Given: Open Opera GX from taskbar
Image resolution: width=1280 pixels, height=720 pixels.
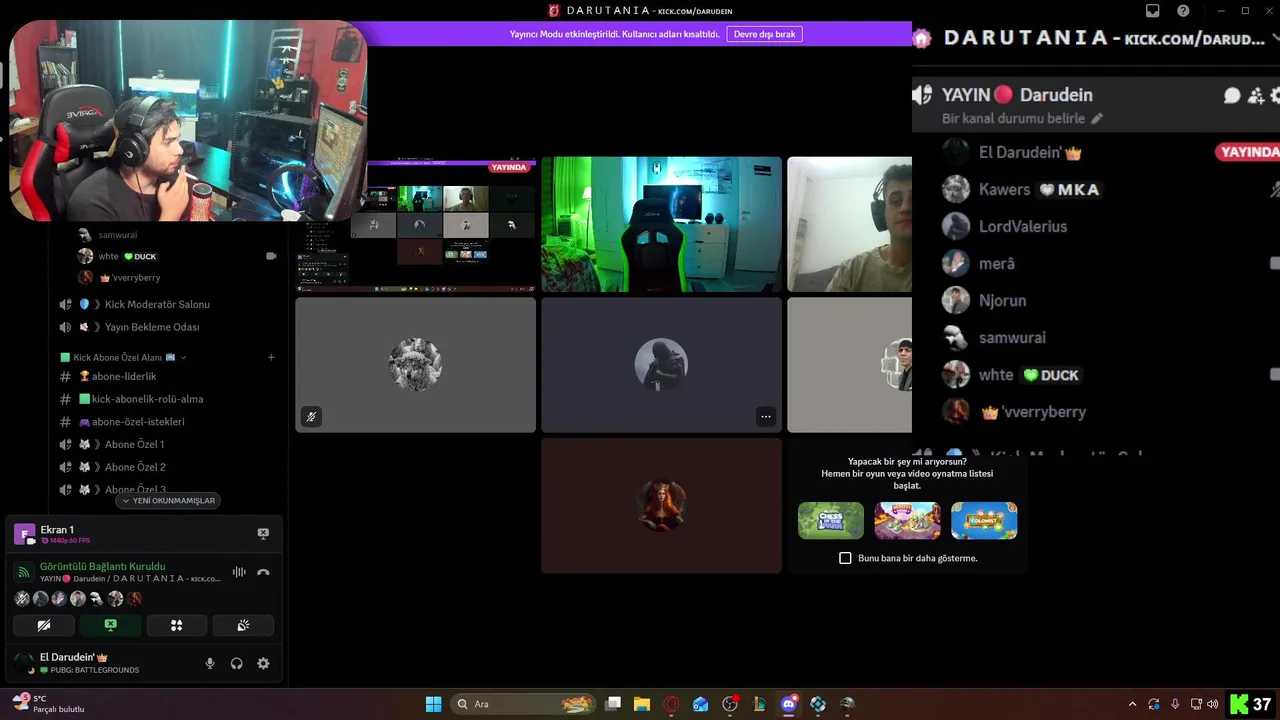Looking at the screenshot, I should [671, 704].
